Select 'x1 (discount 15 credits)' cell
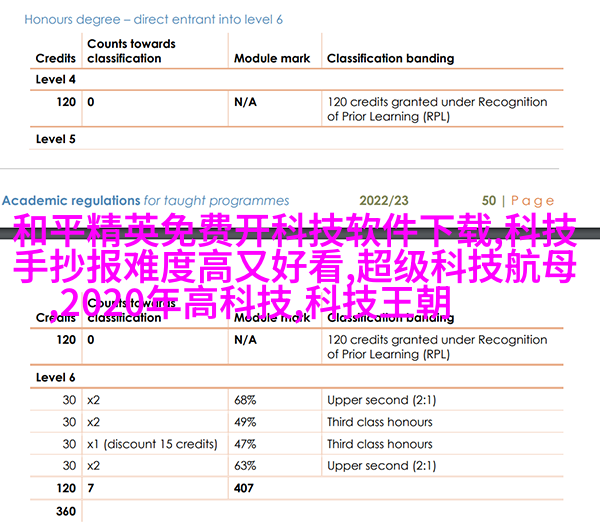Viewport: 600px width, 524px height. (x=152, y=444)
